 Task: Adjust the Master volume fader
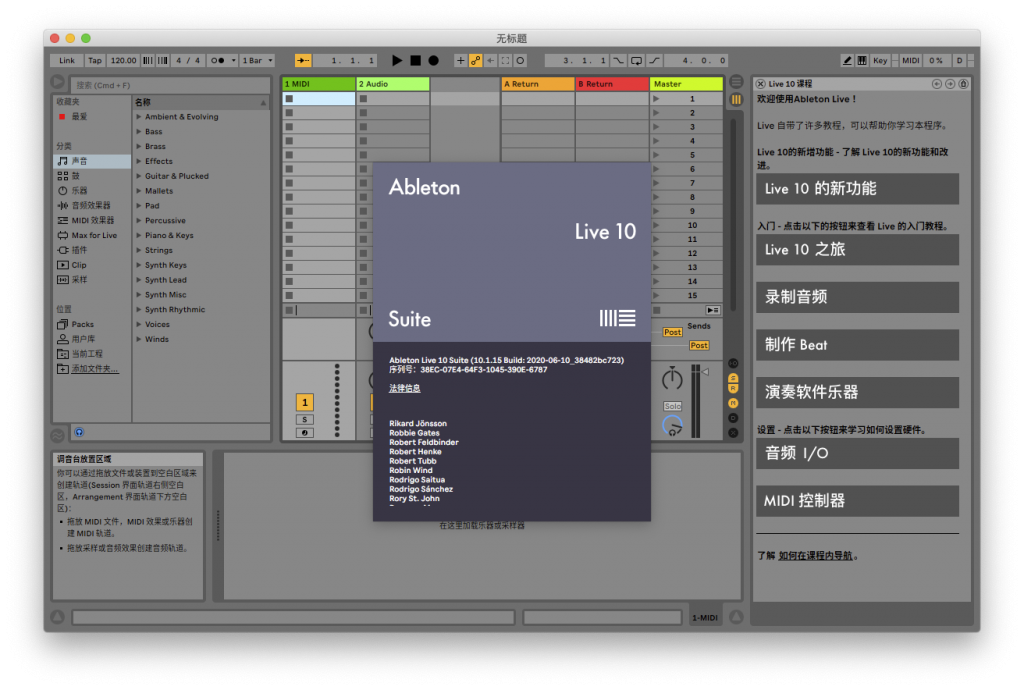pos(705,372)
